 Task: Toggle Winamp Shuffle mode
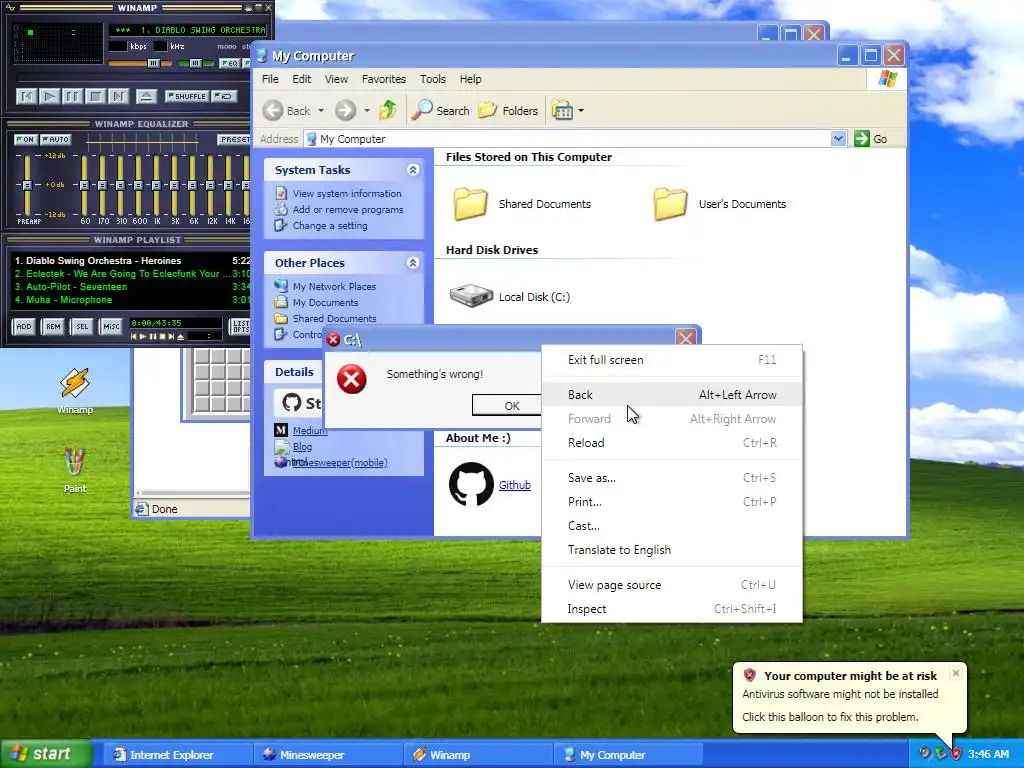point(187,96)
